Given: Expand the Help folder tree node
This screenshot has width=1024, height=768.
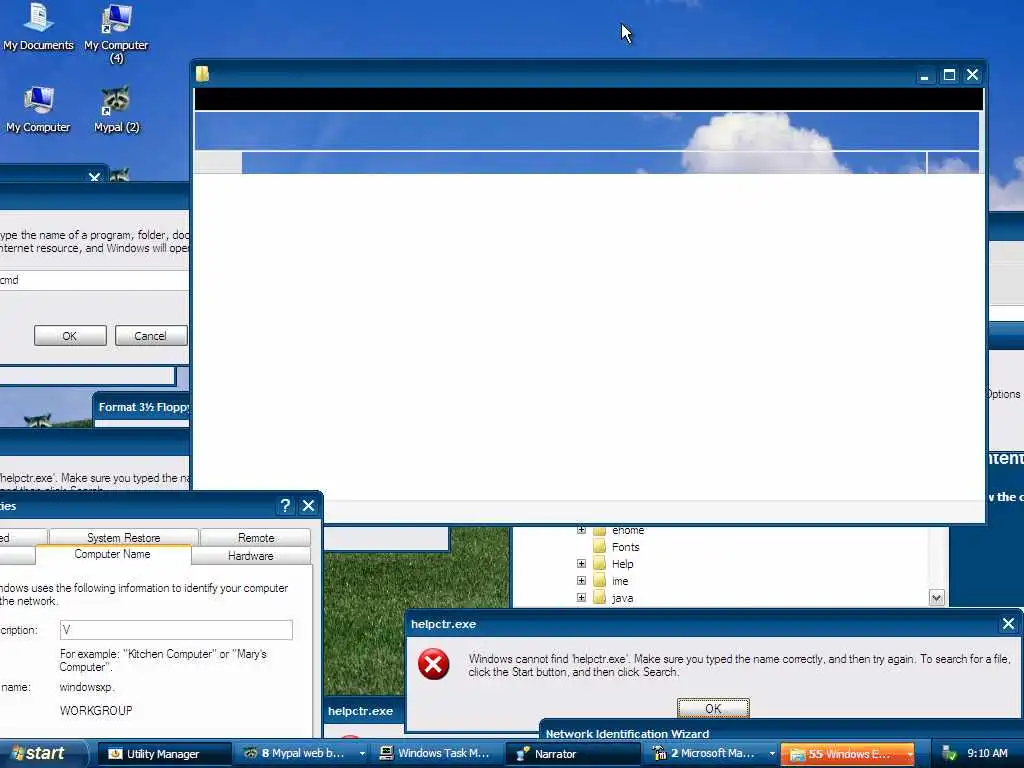Looking at the screenshot, I should click(581, 563).
